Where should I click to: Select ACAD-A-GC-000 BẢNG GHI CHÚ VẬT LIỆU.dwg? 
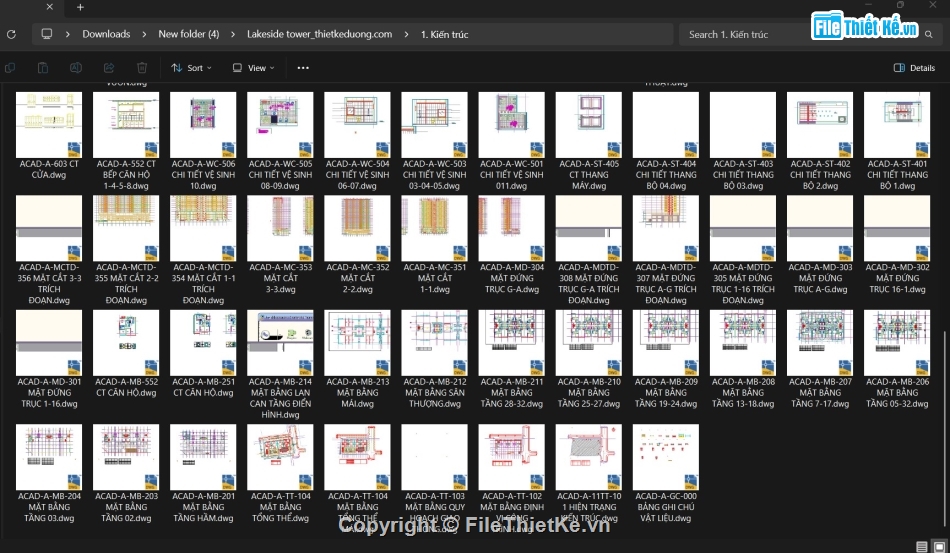click(x=666, y=474)
